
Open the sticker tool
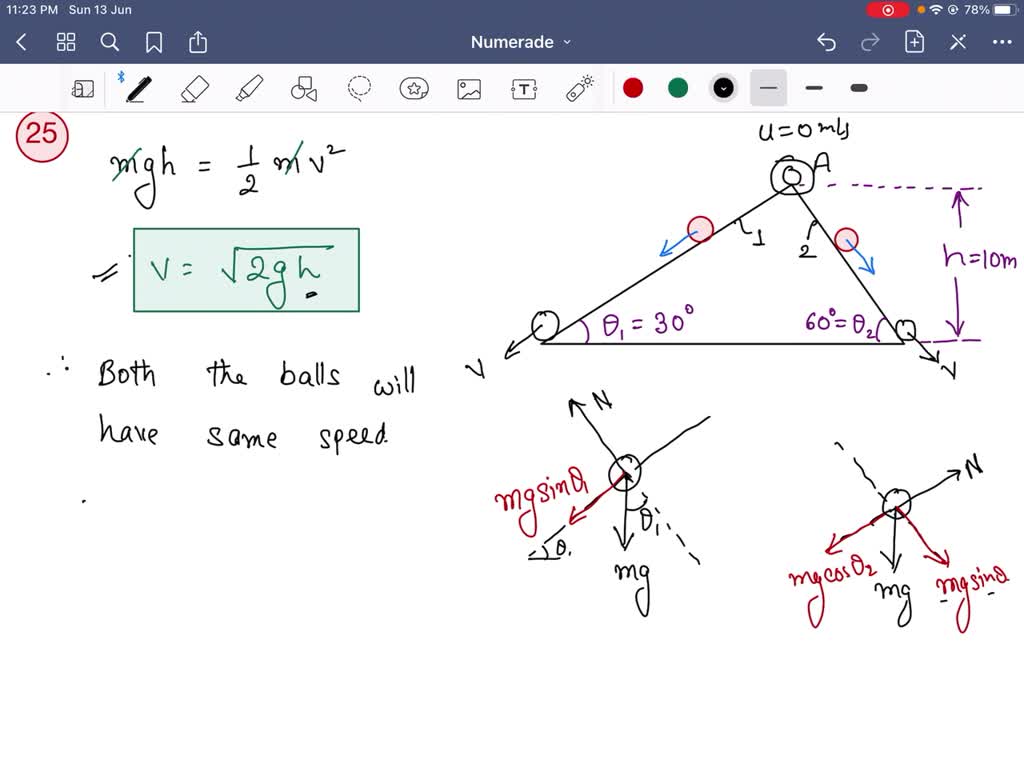click(x=414, y=88)
